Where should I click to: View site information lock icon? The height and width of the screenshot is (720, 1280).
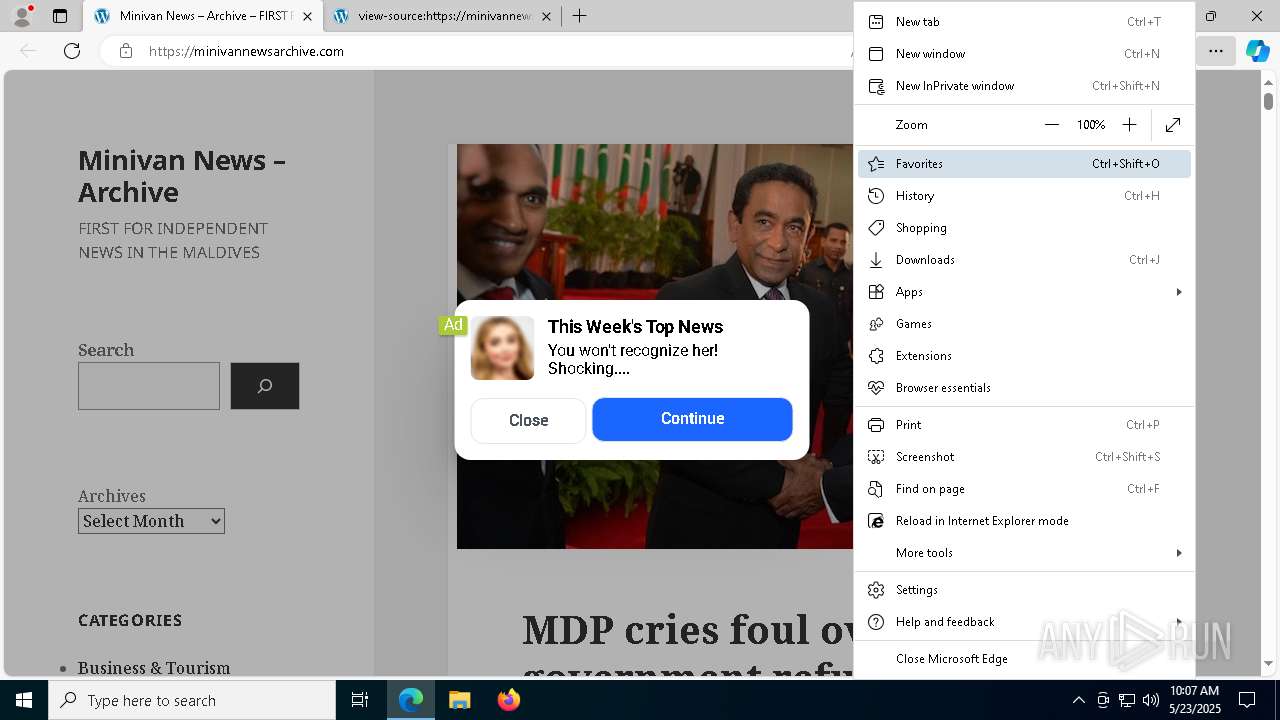[126, 51]
